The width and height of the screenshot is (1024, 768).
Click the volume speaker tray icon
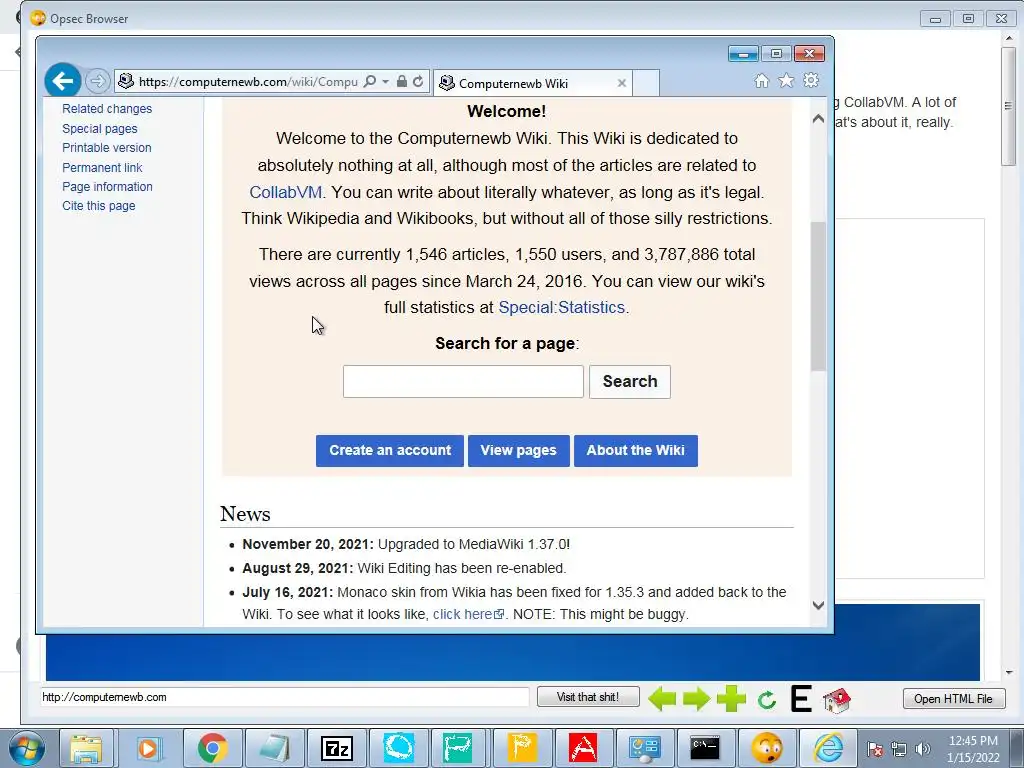(x=923, y=750)
